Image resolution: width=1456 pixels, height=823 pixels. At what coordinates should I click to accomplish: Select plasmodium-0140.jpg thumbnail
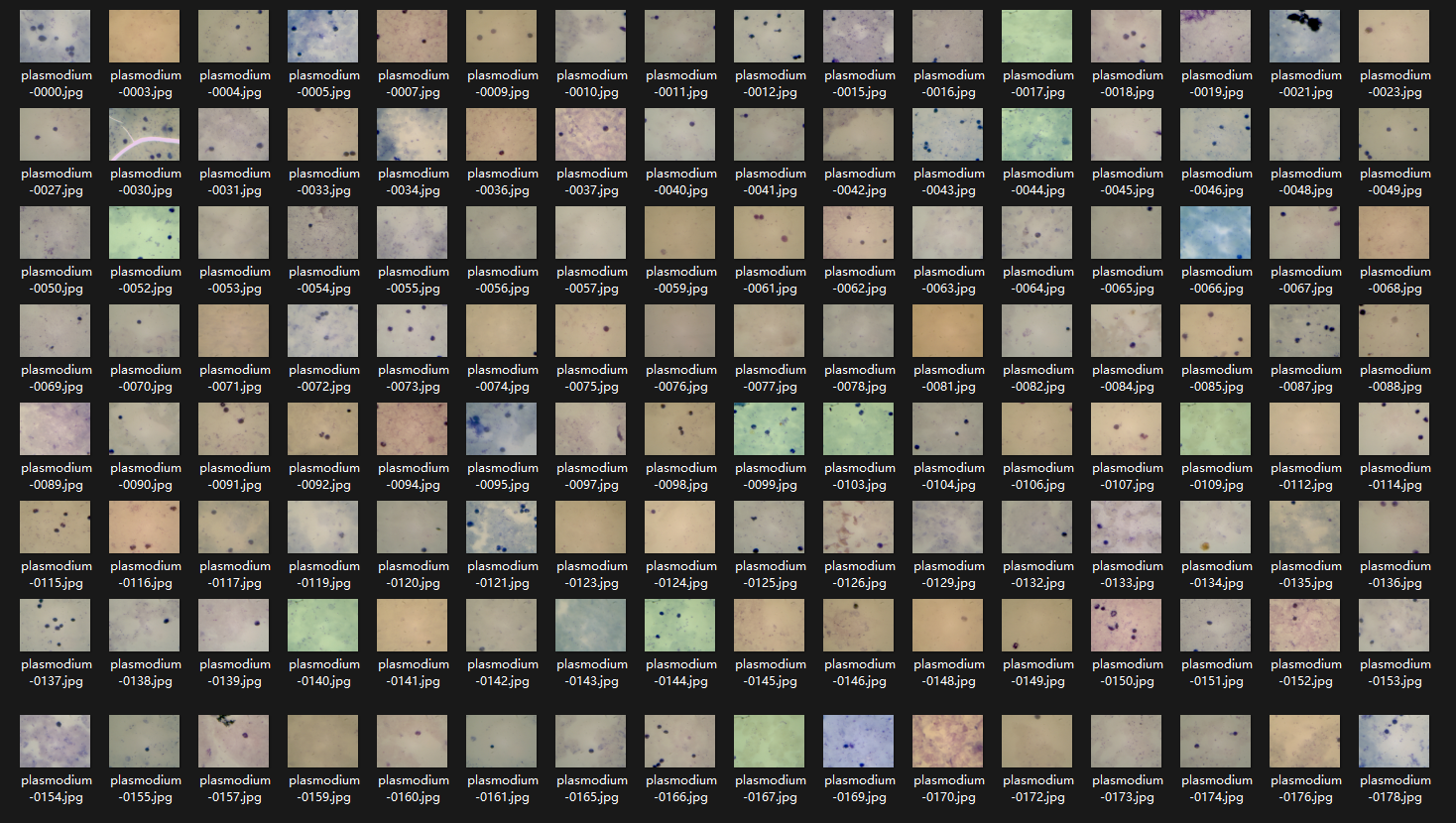323,626
